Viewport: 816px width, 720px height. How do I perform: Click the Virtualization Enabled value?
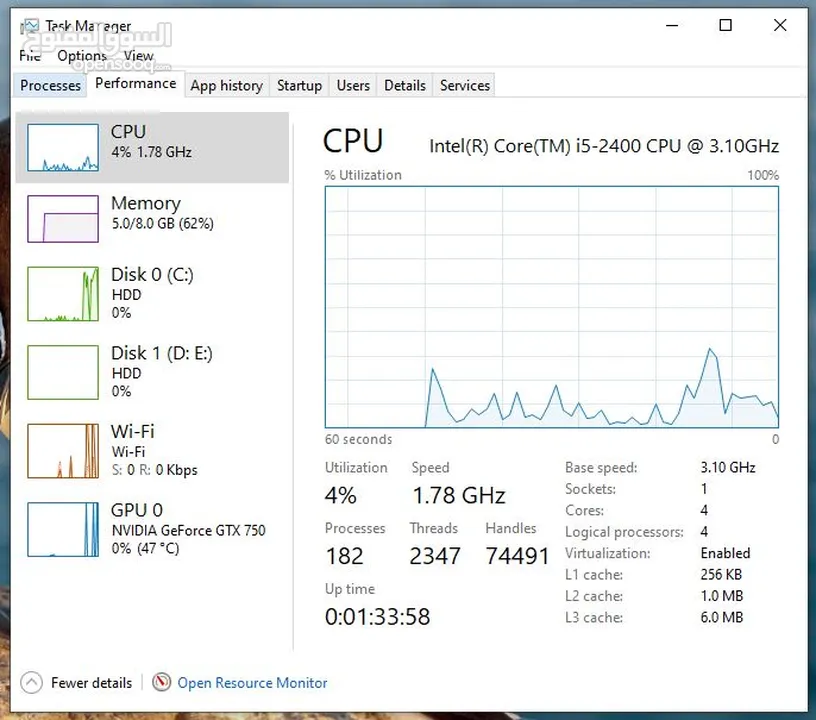(x=725, y=553)
